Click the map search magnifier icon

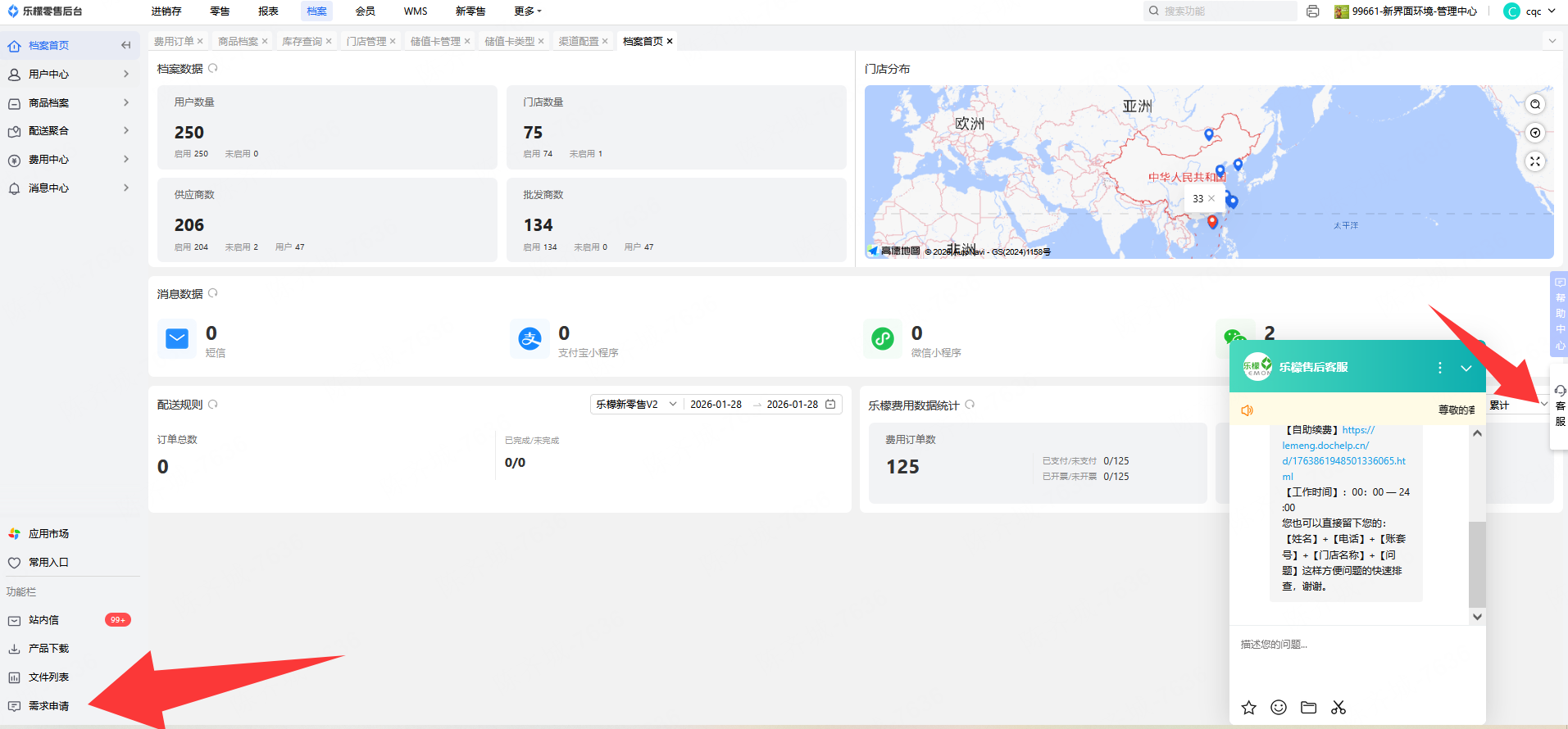click(x=1535, y=104)
